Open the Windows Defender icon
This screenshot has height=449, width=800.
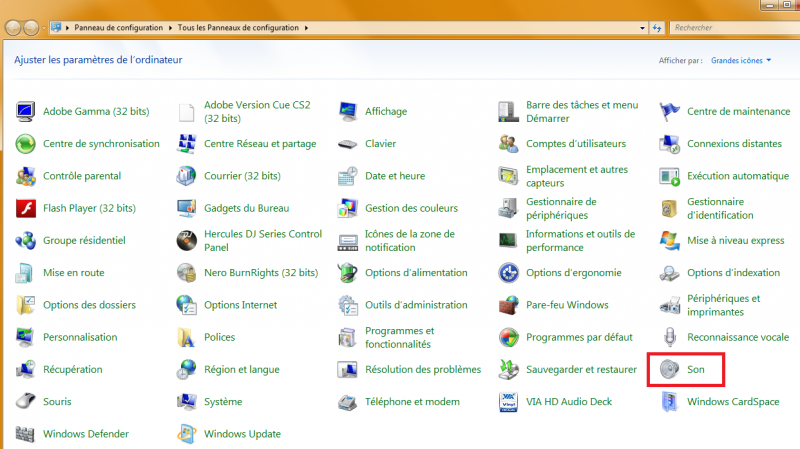[x=26, y=434]
